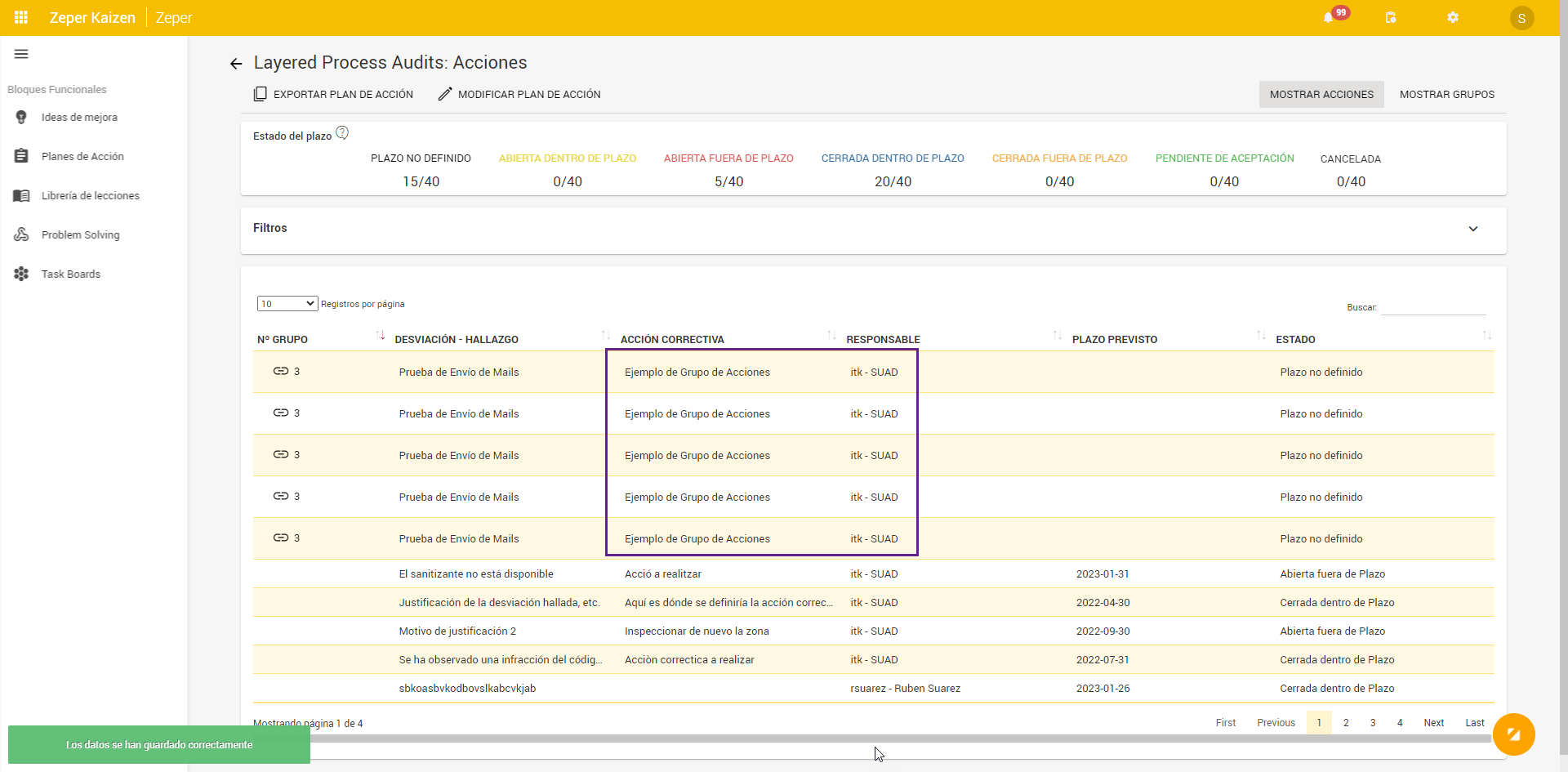Viewport: 1568px width, 772px height.
Task: Open the Registros por página dropdown
Action: tap(287, 304)
